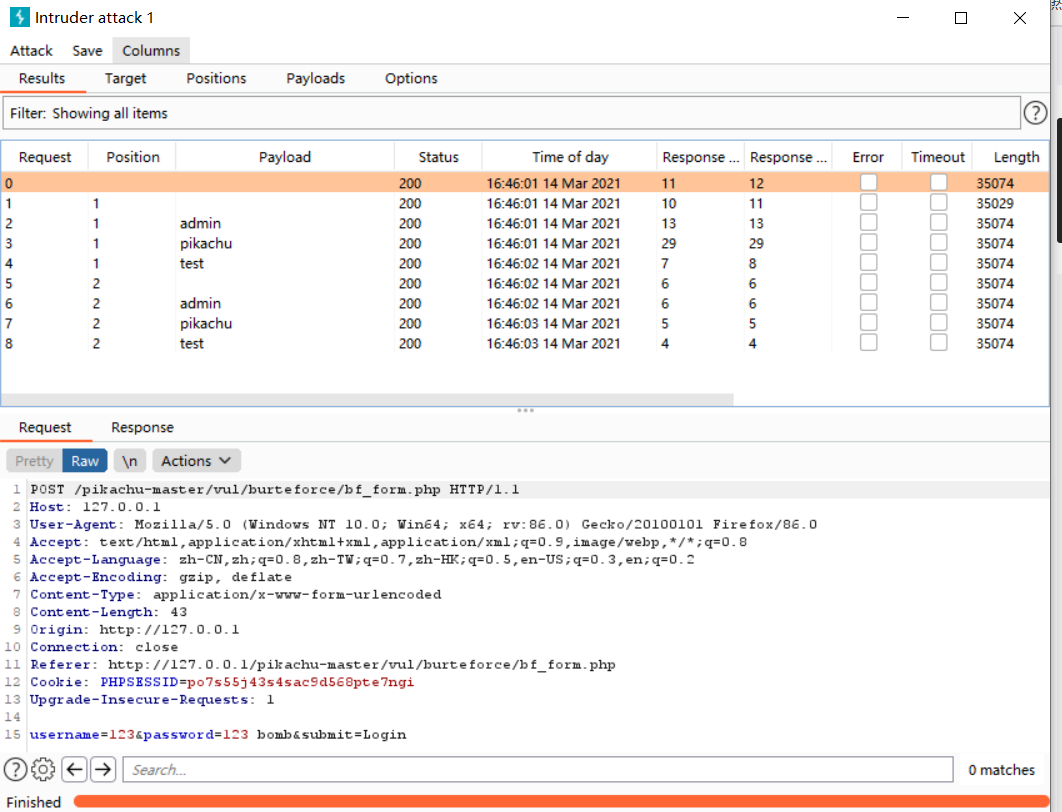Toggle the \n non-printable characters button

(129, 461)
